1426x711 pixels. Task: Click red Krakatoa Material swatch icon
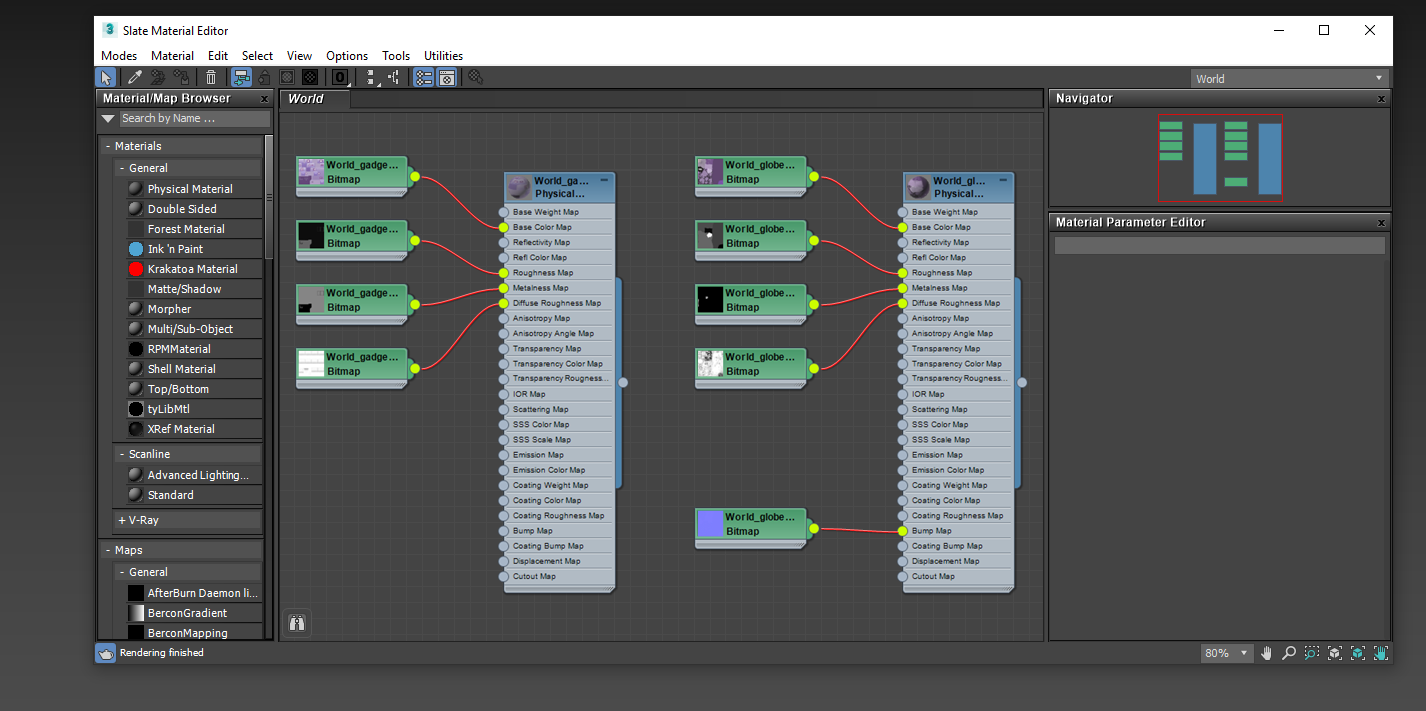[x=136, y=269]
